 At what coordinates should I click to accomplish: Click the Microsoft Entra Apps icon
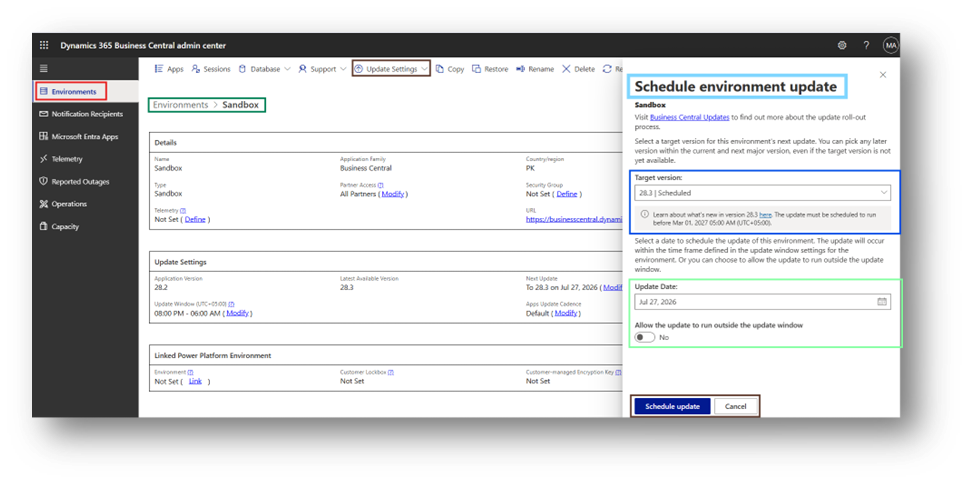pyautogui.click(x=43, y=136)
